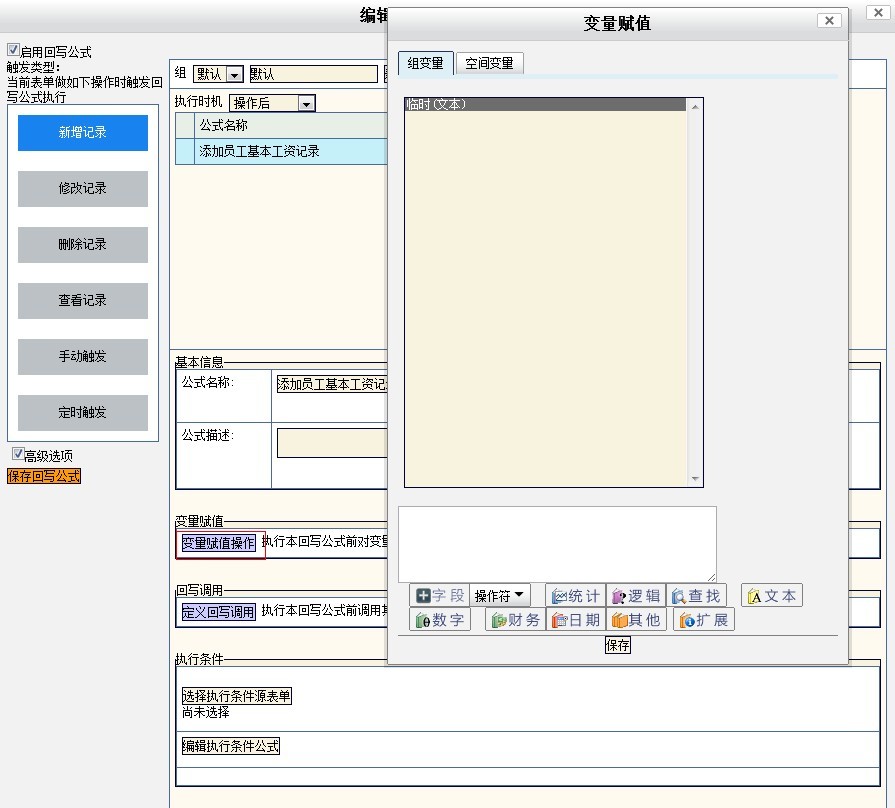
Task: Select the 新增记录 trigger type
Action: click(83, 133)
